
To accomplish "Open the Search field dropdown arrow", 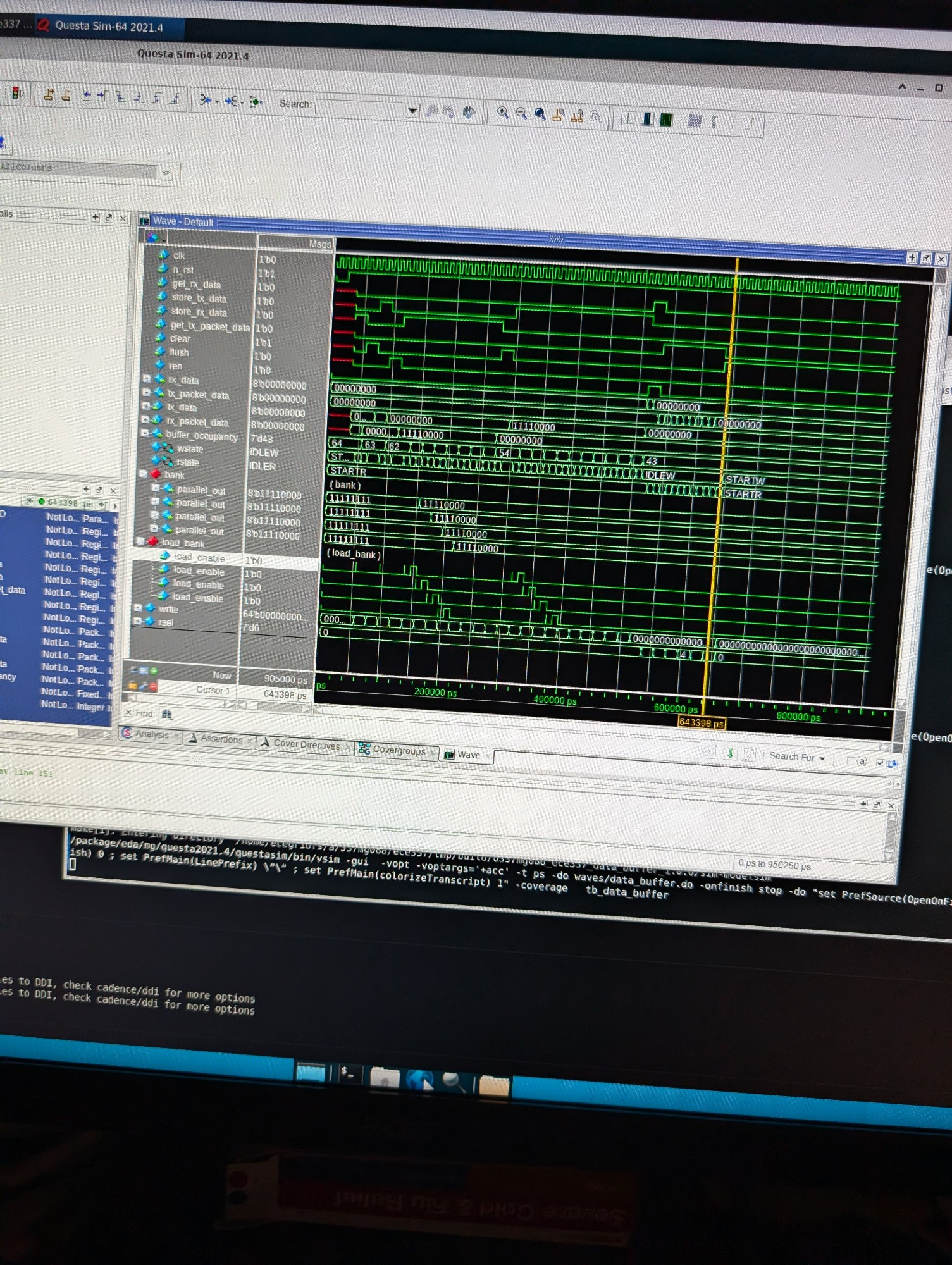I will (x=412, y=111).
